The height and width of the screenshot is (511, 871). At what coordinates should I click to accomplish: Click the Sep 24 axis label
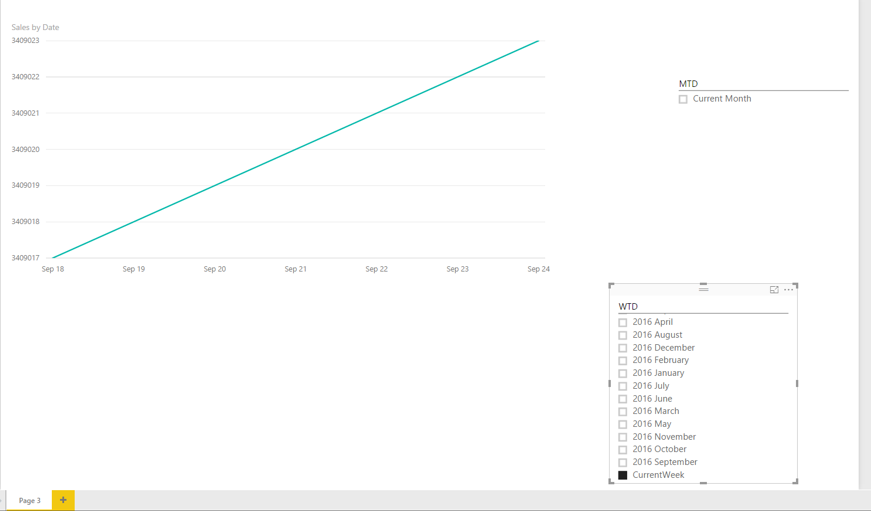(x=538, y=269)
